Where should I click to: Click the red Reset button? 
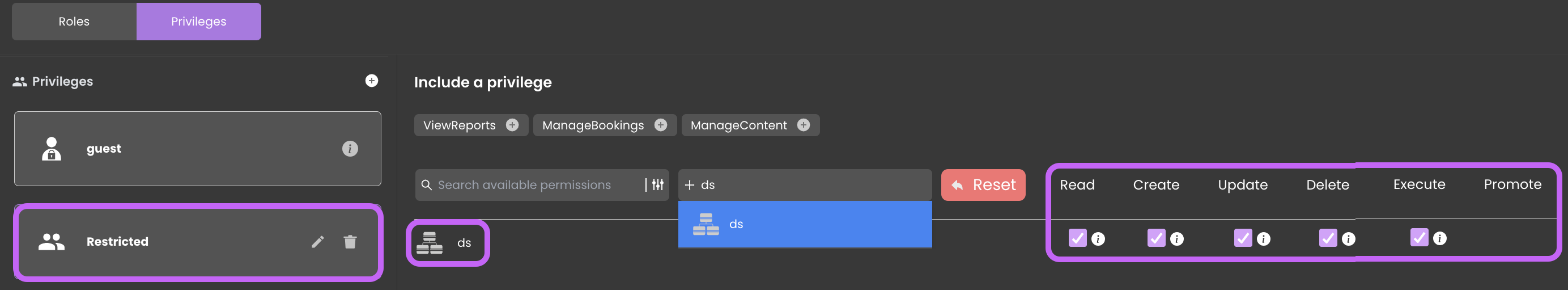coord(983,184)
